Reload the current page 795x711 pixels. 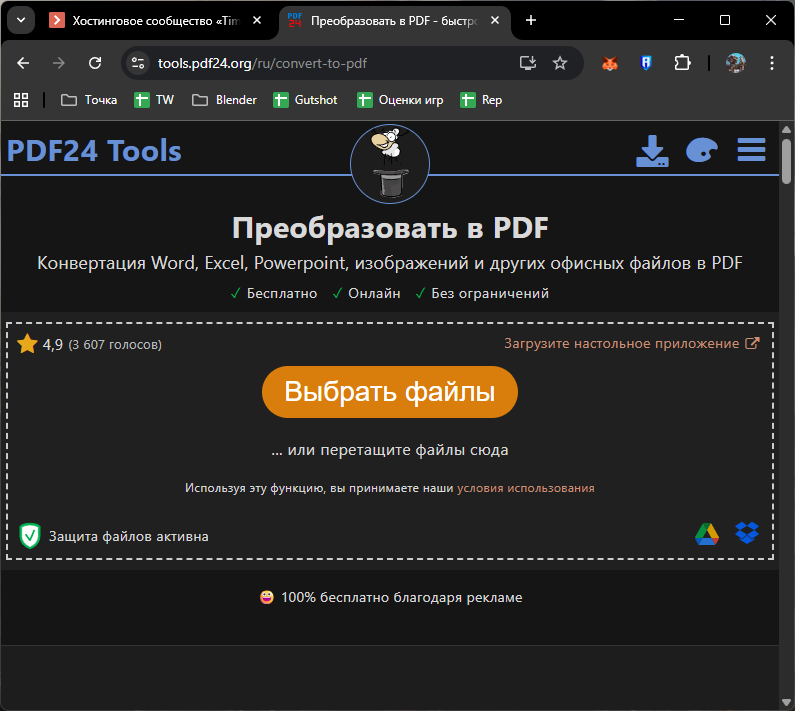[x=95, y=63]
